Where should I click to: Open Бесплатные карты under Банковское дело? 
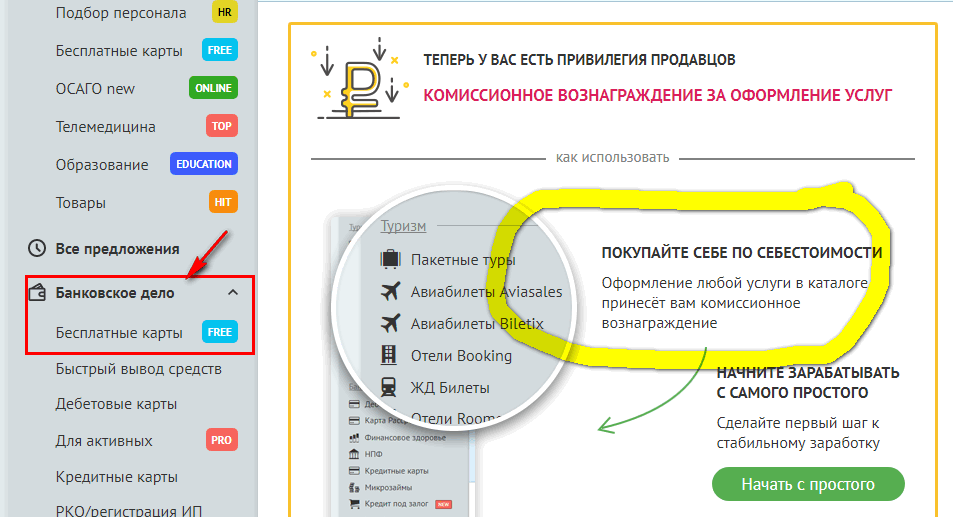pos(119,333)
